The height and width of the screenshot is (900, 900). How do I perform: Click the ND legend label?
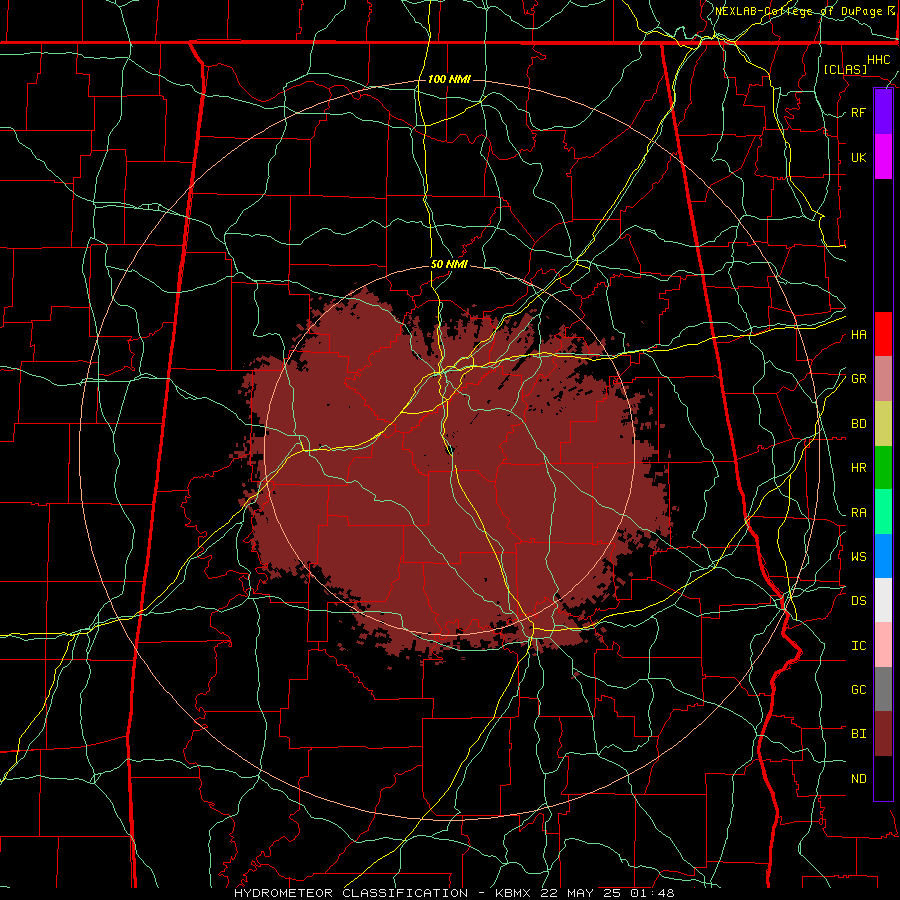(x=858, y=779)
